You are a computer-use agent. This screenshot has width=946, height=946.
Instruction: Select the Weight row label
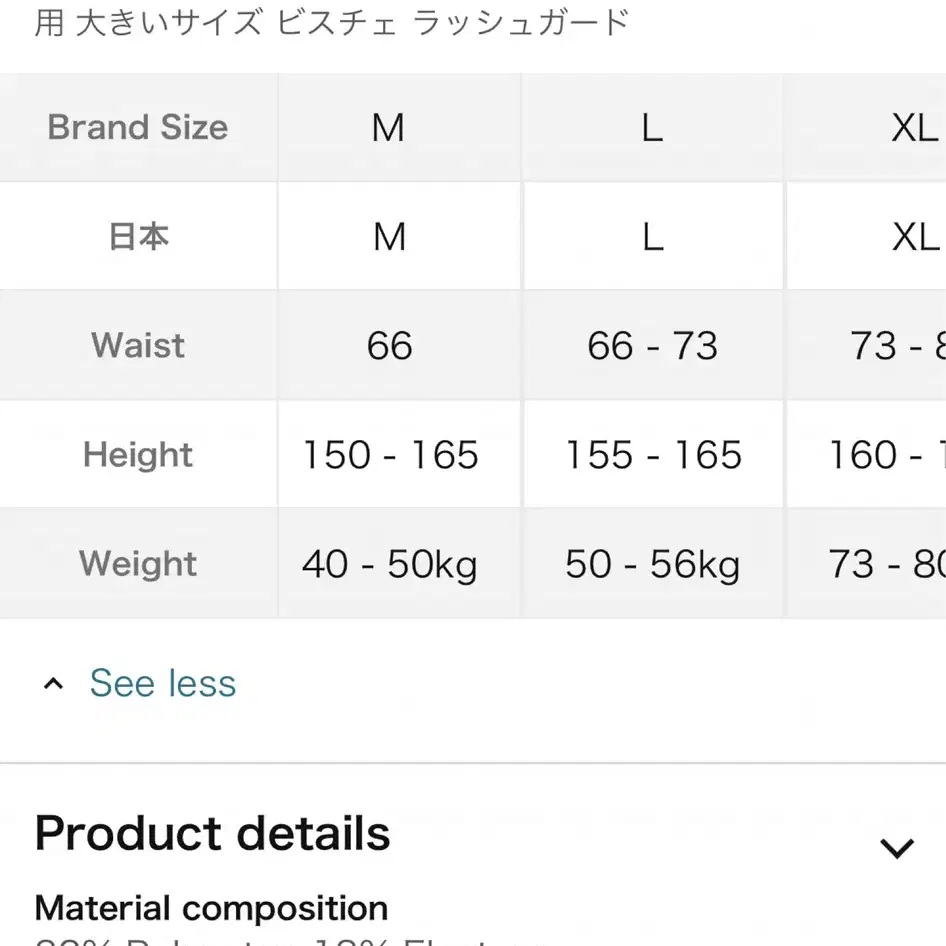138,563
